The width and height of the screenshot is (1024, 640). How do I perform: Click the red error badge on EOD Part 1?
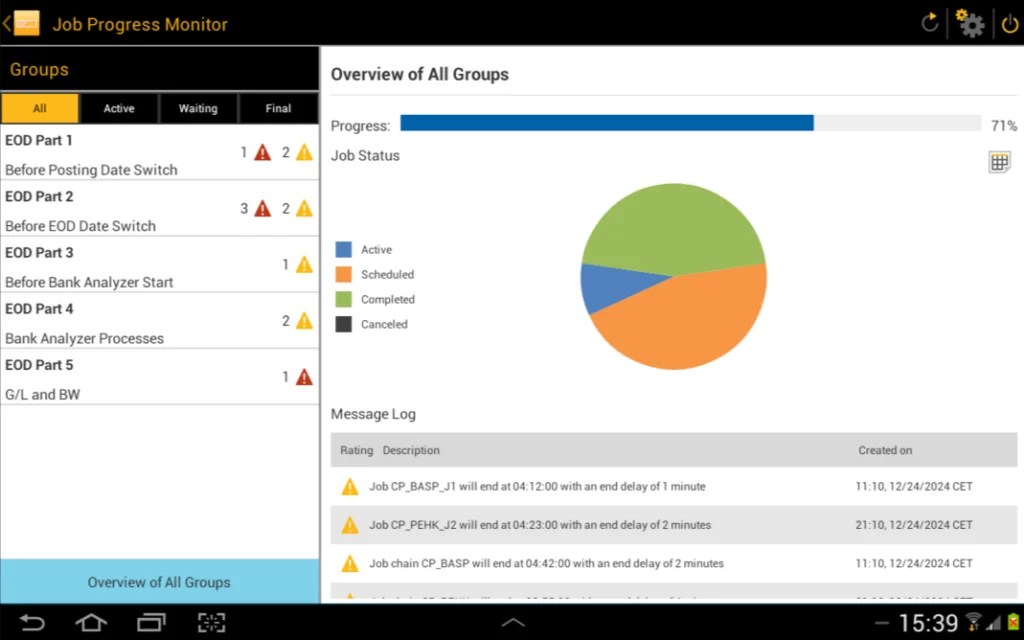(259, 153)
